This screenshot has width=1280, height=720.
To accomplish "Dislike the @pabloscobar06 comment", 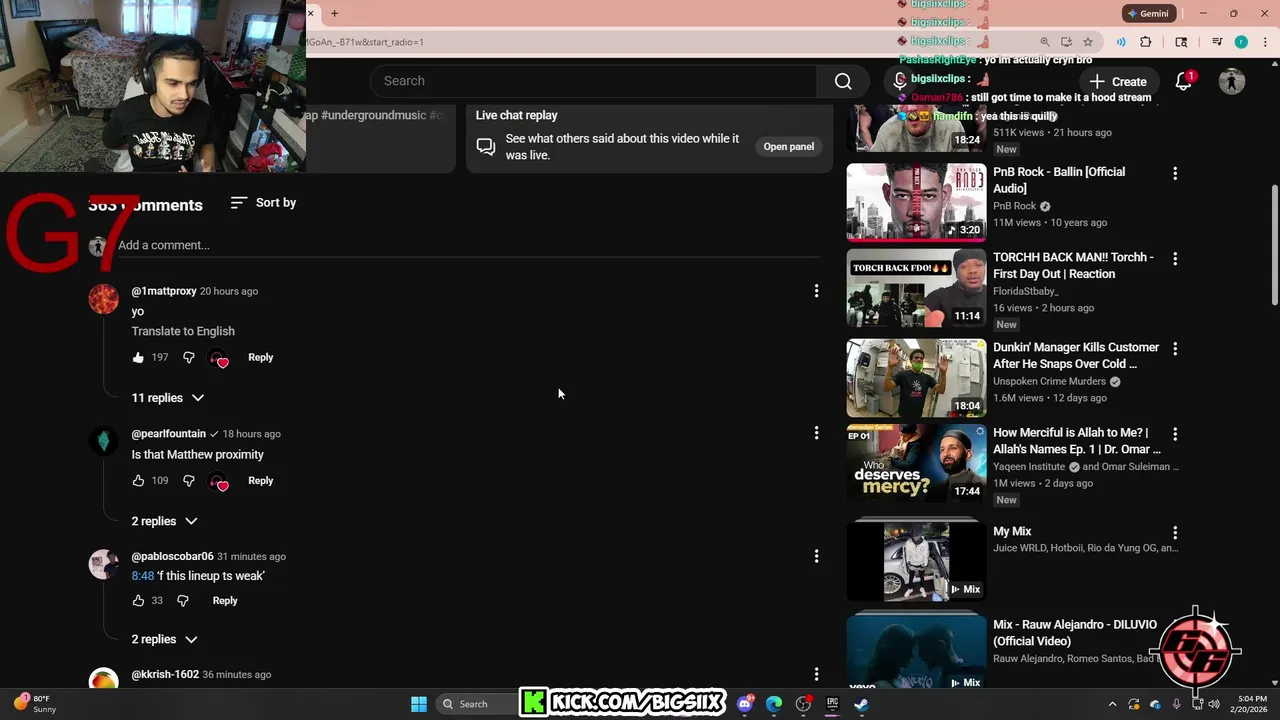I will tap(183, 600).
